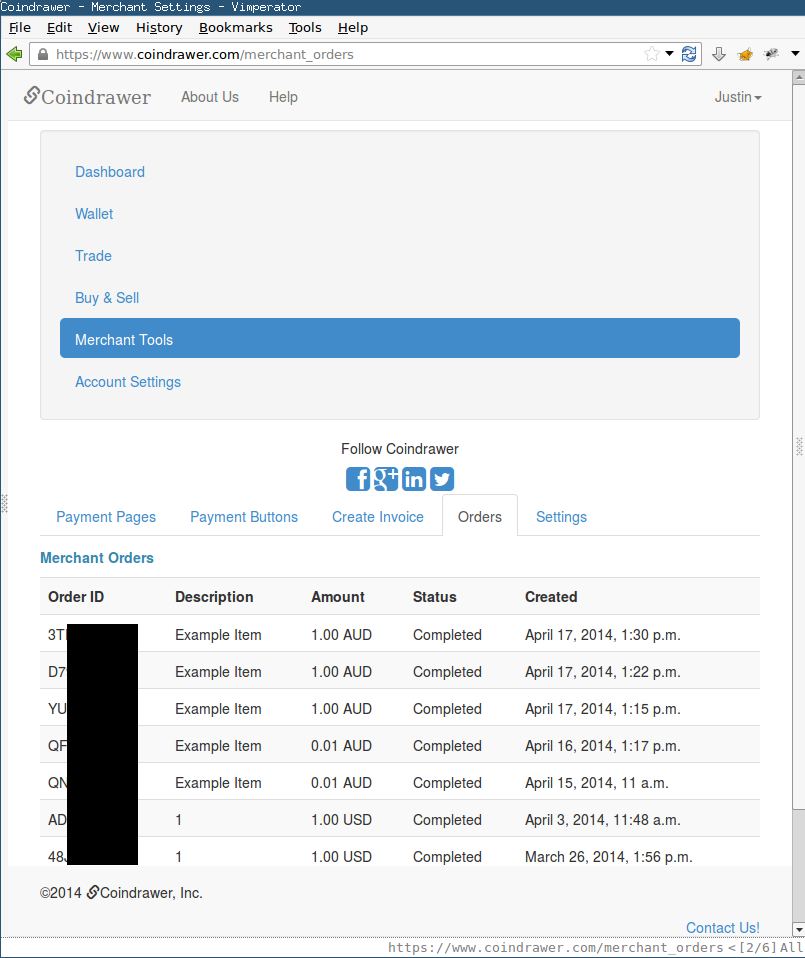Viewport: 805px width, 958px height.
Task: Click the vertical scrollbar thumb
Action: point(798,446)
